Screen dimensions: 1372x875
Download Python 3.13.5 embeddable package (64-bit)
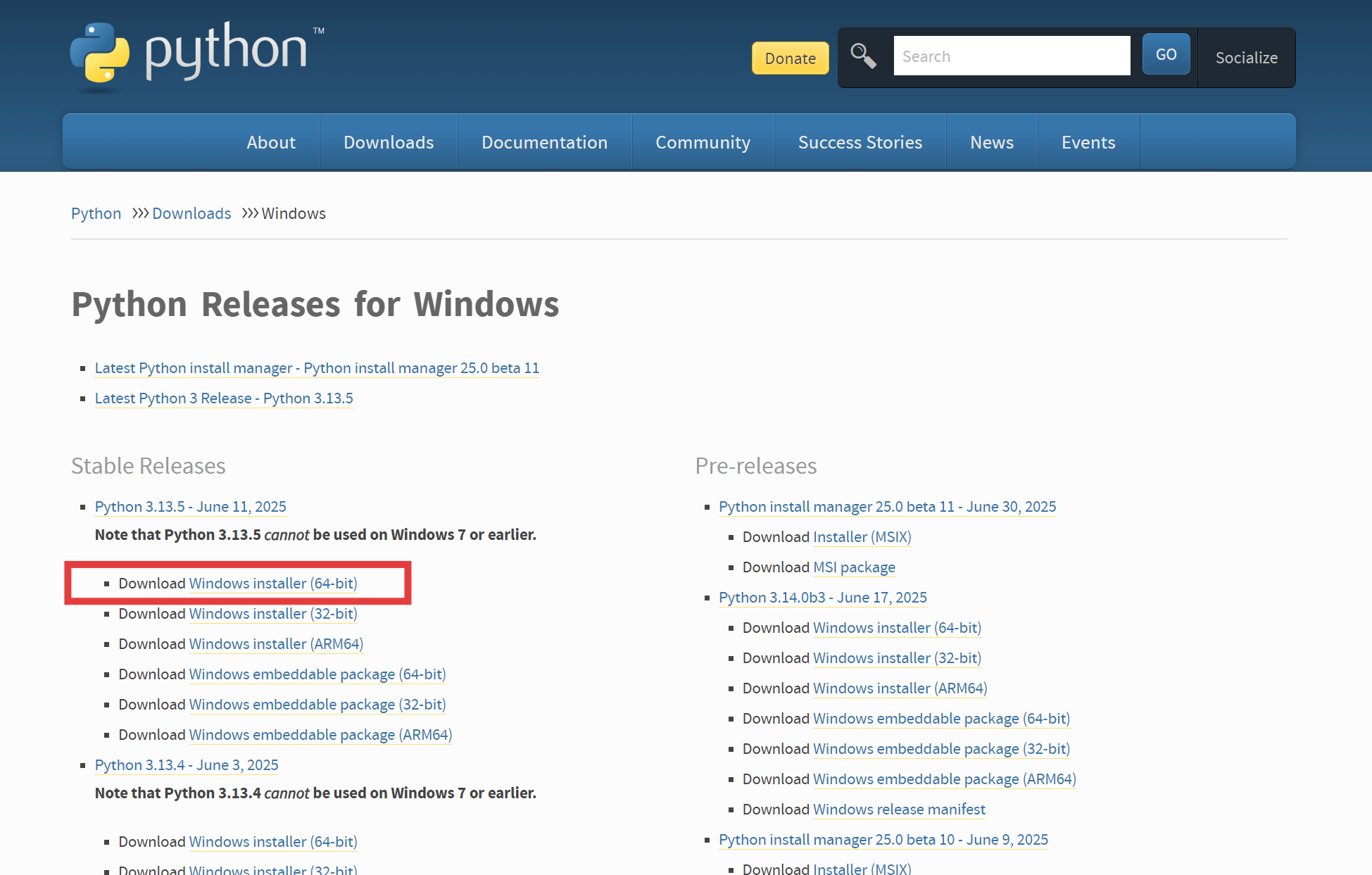(x=317, y=674)
